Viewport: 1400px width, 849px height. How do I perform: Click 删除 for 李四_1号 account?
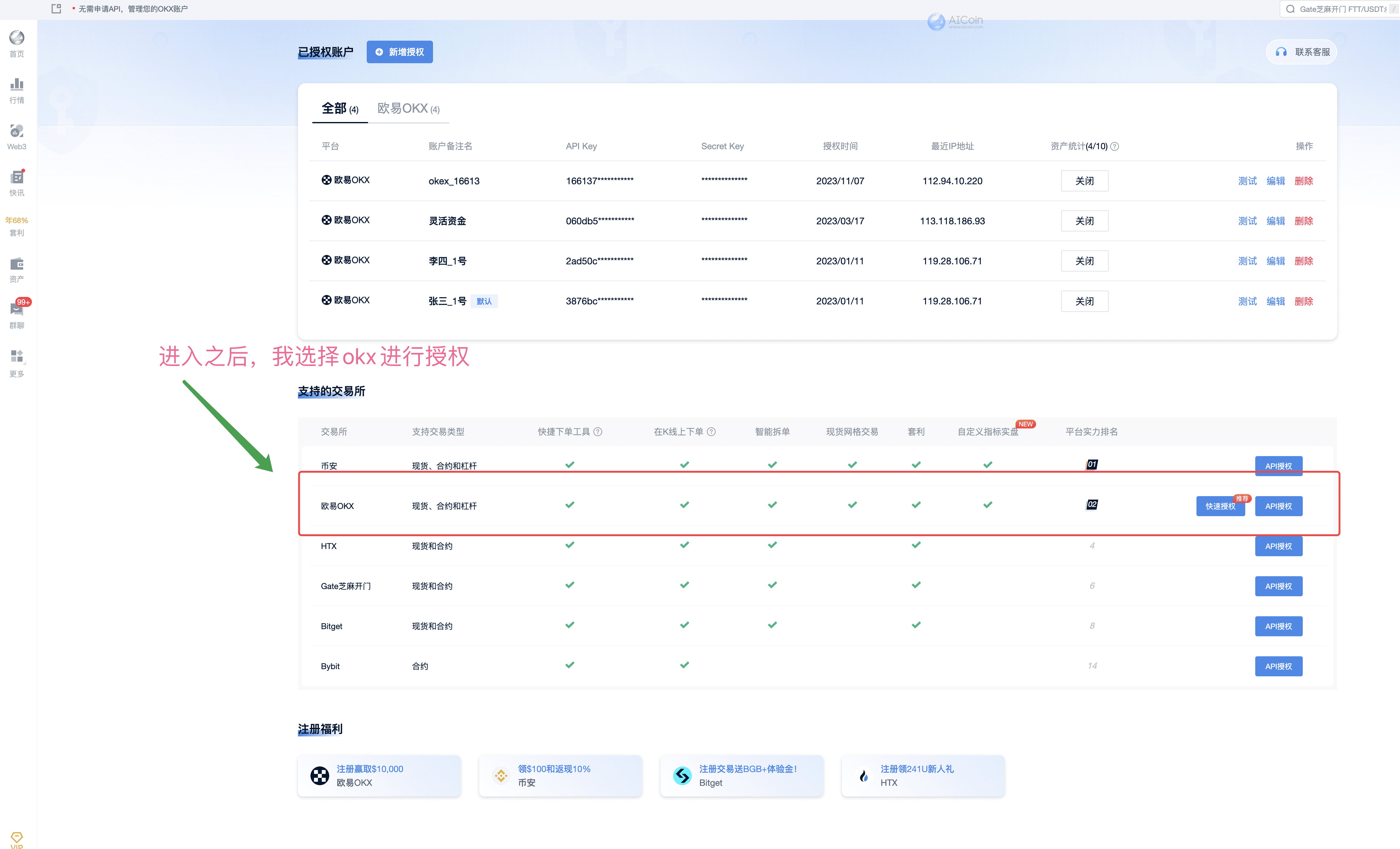[1303, 261]
